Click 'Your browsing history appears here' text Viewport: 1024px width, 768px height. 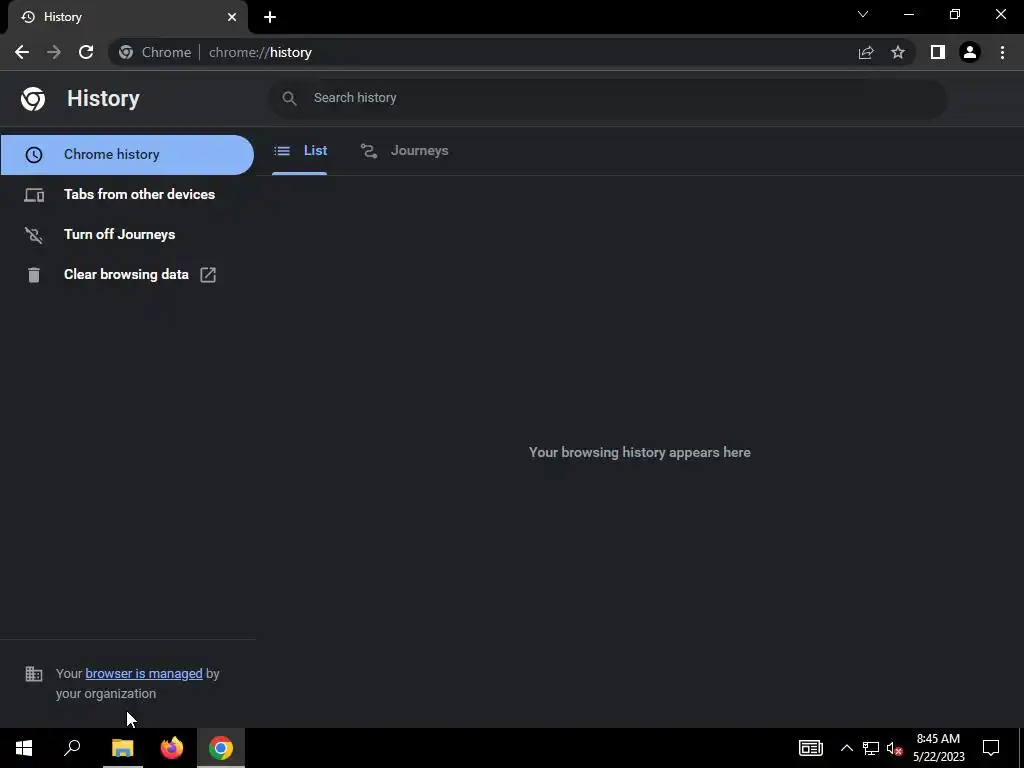click(639, 453)
